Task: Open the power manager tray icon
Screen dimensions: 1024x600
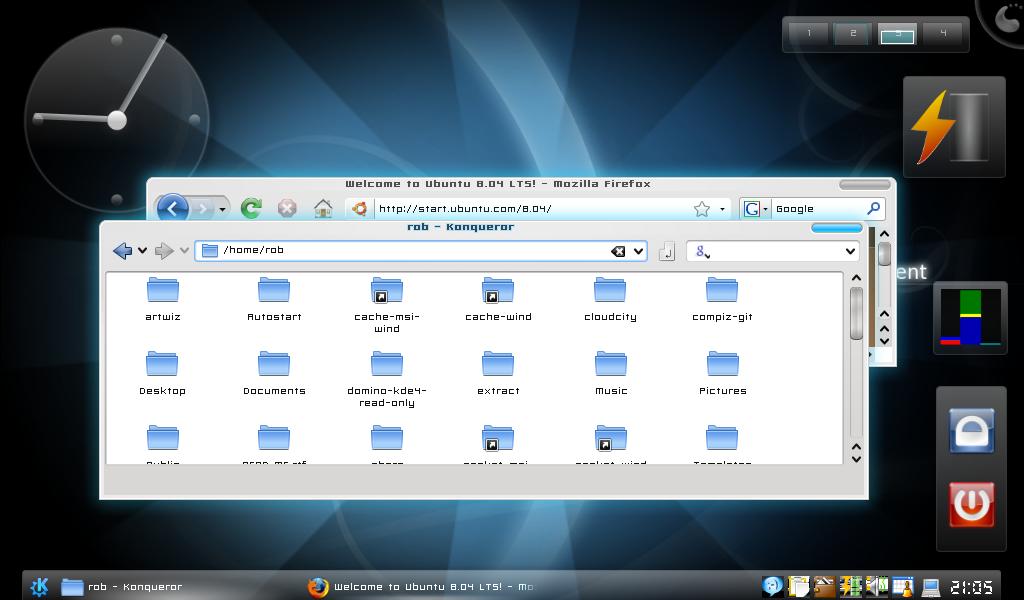Action: pos(850,586)
